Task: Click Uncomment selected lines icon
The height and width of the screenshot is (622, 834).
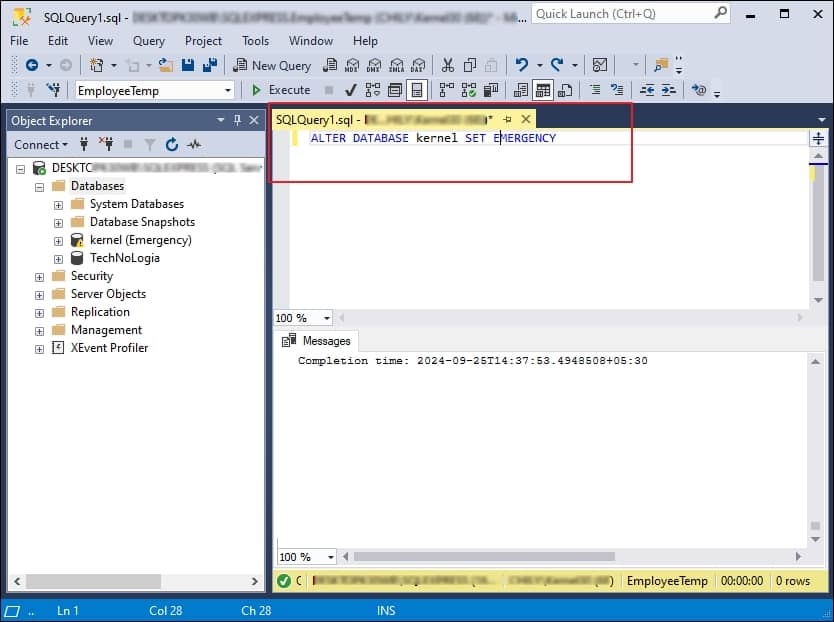Action: pyautogui.click(x=617, y=90)
